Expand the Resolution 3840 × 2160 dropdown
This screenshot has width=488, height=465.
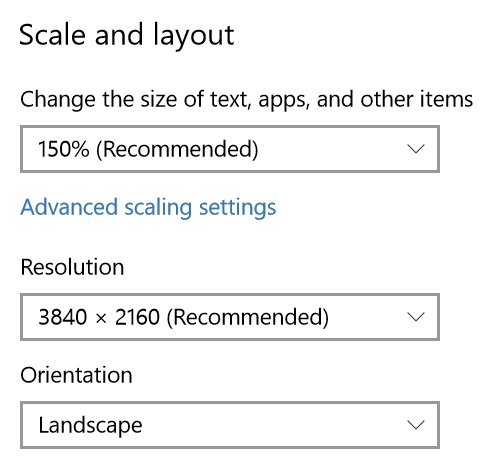tap(230, 317)
